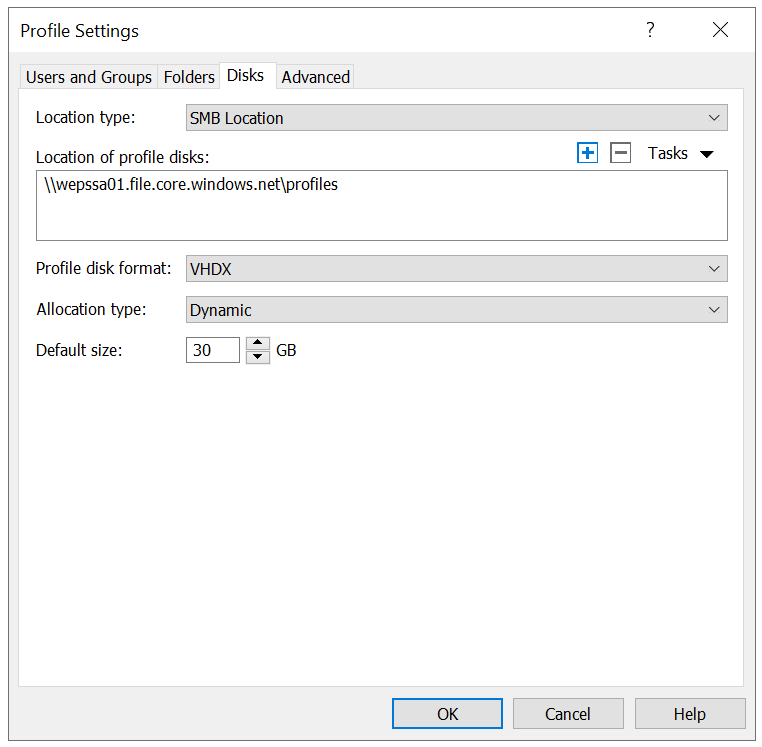Select the wepssa01 profiles path entry
762x747 pixels.
(191, 185)
